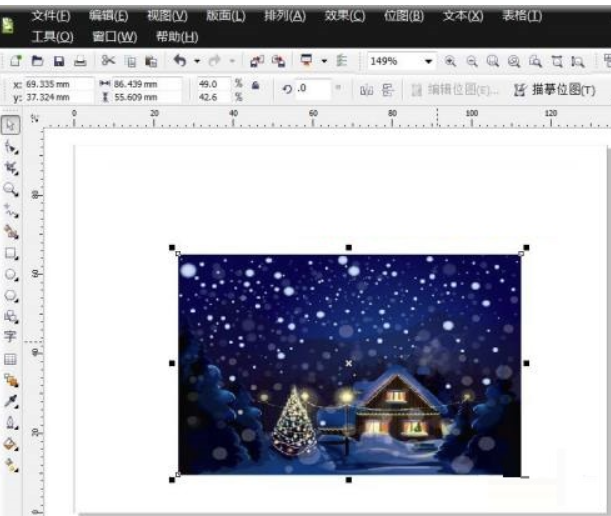The width and height of the screenshot is (611, 516).
Task: Click the y position field 37.324 mm
Action: 58,97
